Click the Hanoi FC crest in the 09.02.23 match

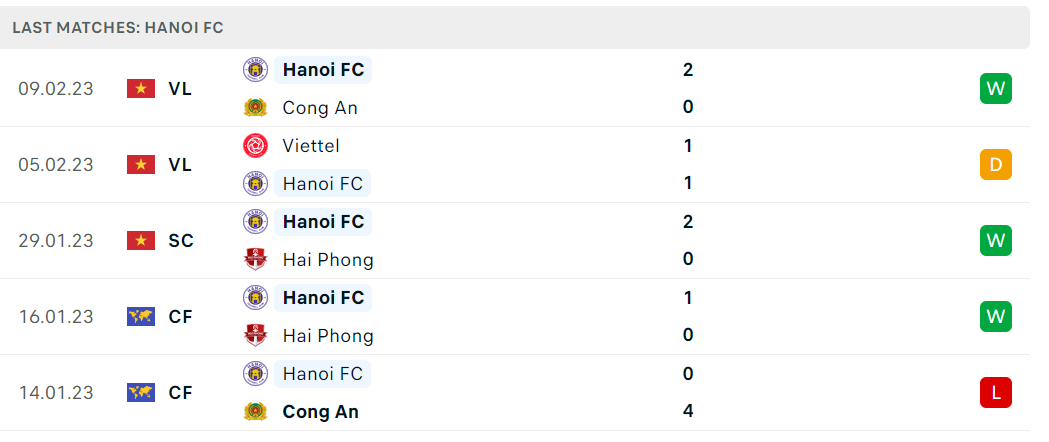pyautogui.click(x=255, y=70)
